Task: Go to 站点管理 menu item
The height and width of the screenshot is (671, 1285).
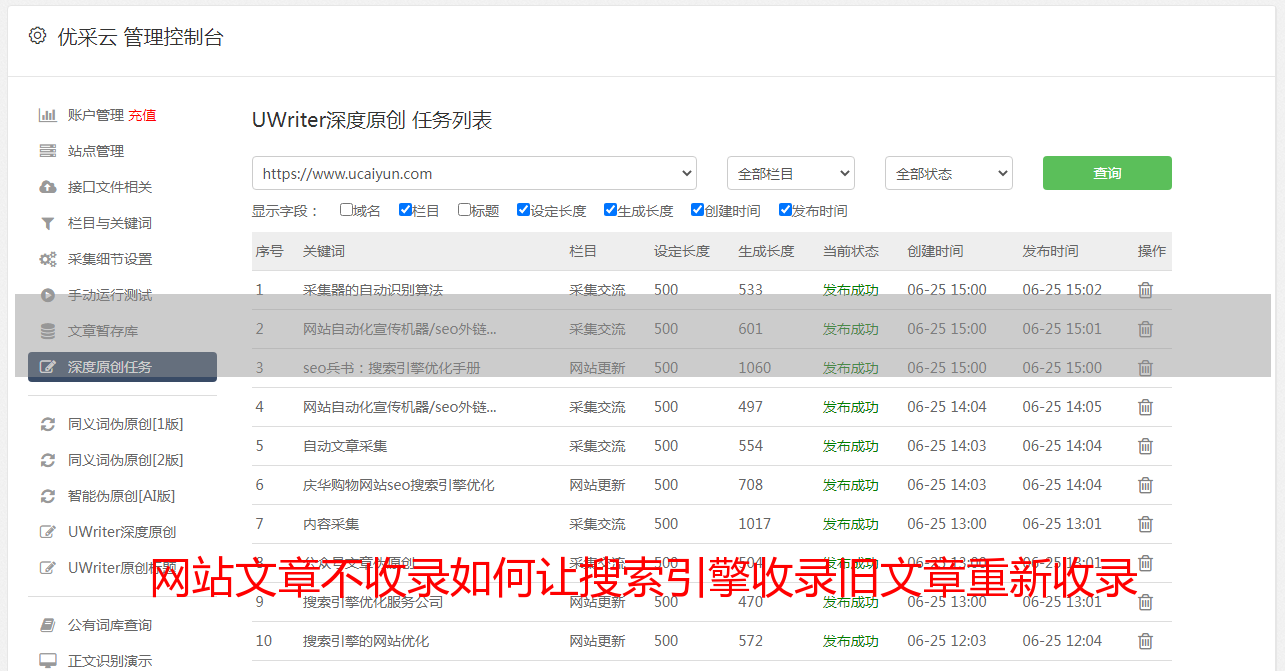Action: (x=96, y=151)
